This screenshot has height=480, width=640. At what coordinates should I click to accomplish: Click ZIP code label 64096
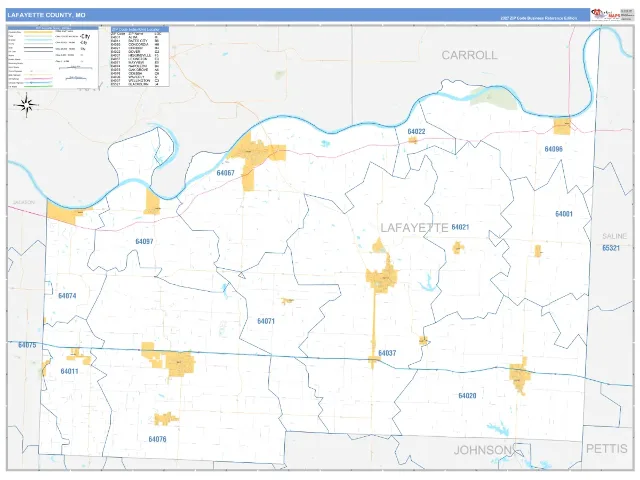(x=553, y=149)
